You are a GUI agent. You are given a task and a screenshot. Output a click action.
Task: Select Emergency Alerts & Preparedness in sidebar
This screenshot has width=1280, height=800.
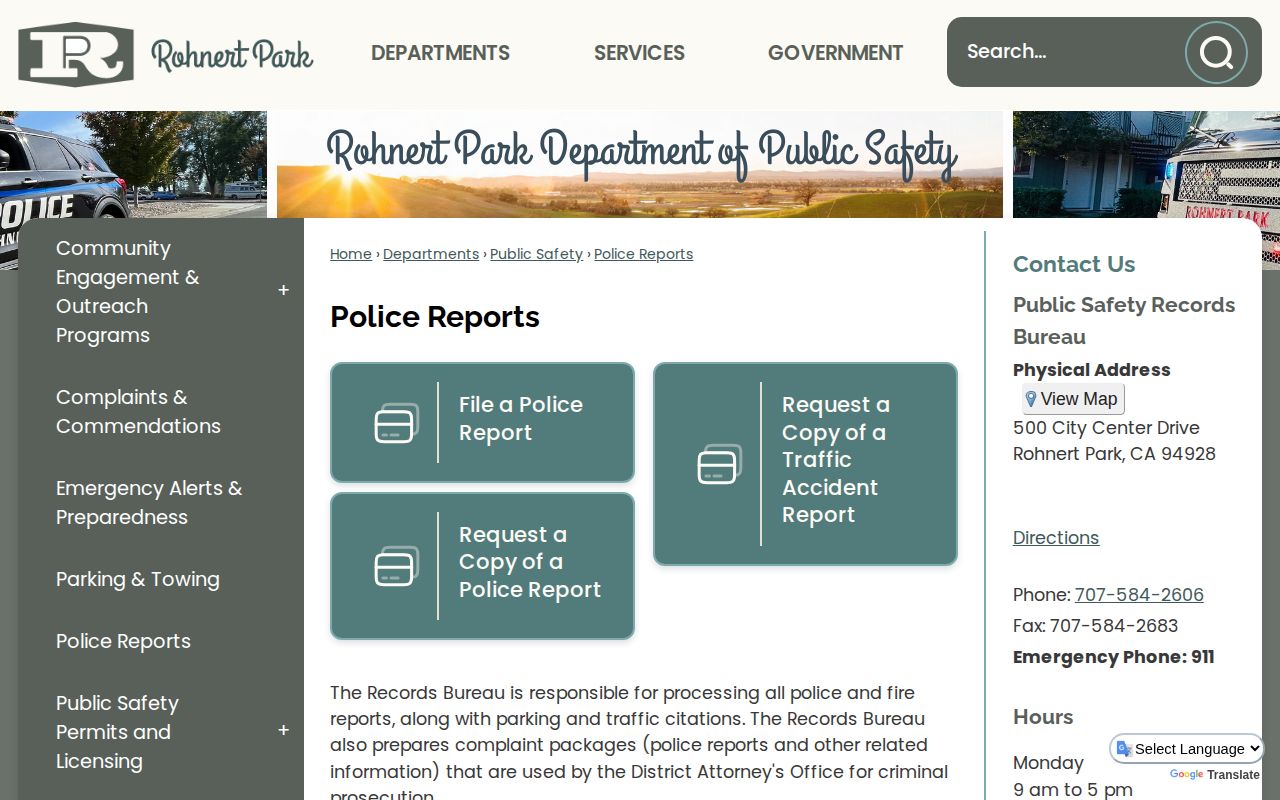(x=160, y=502)
